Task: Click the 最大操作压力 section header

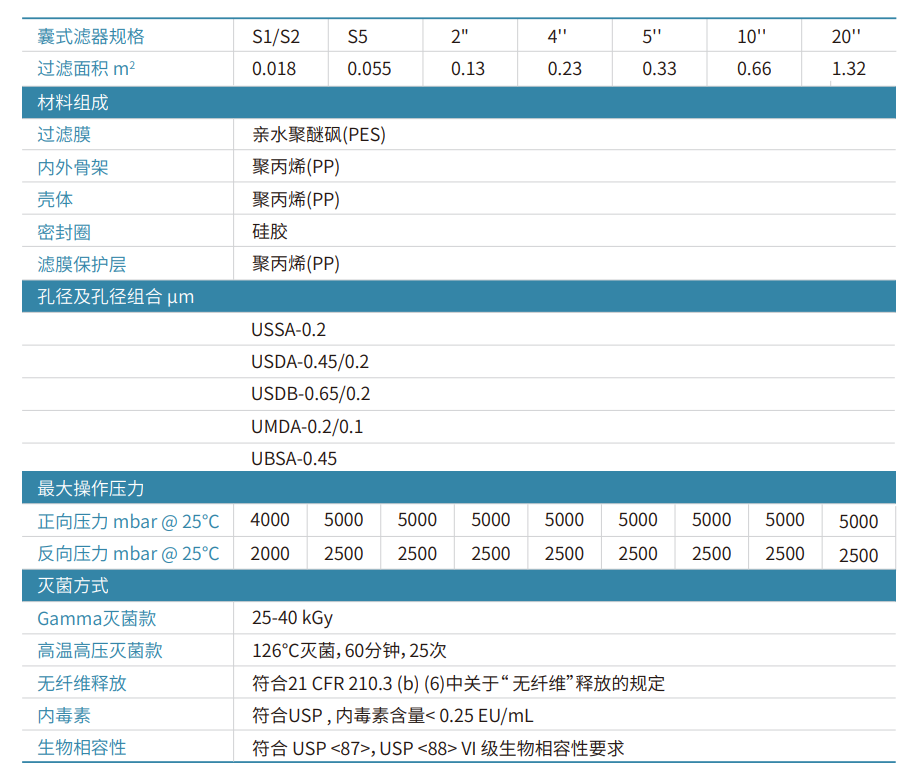Action: coord(91,489)
